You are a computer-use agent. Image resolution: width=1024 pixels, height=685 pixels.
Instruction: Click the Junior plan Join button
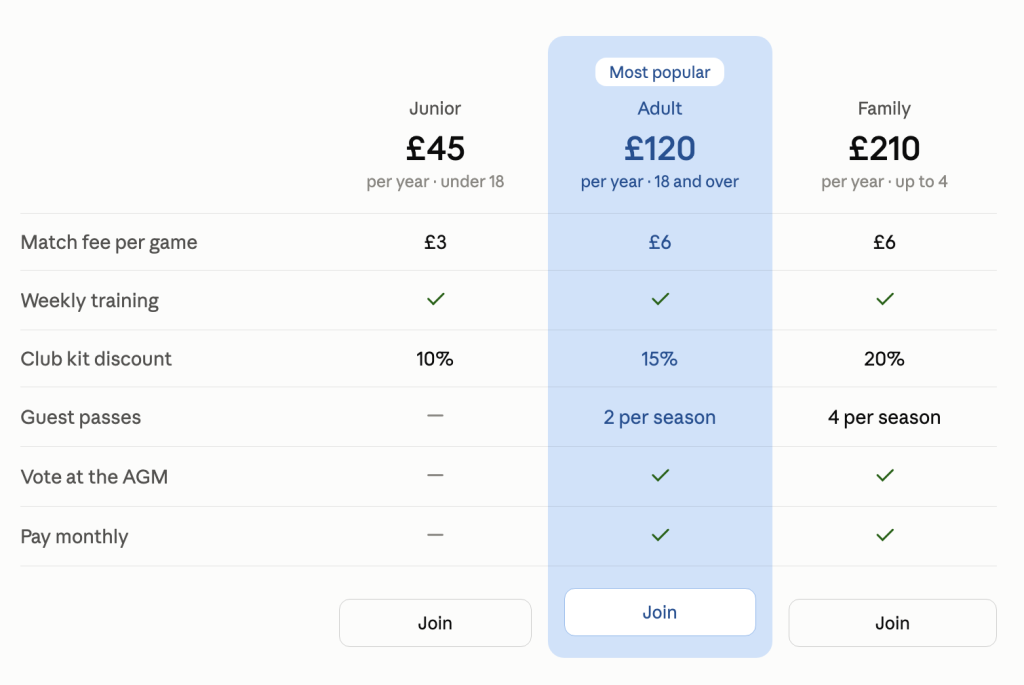click(435, 623)
